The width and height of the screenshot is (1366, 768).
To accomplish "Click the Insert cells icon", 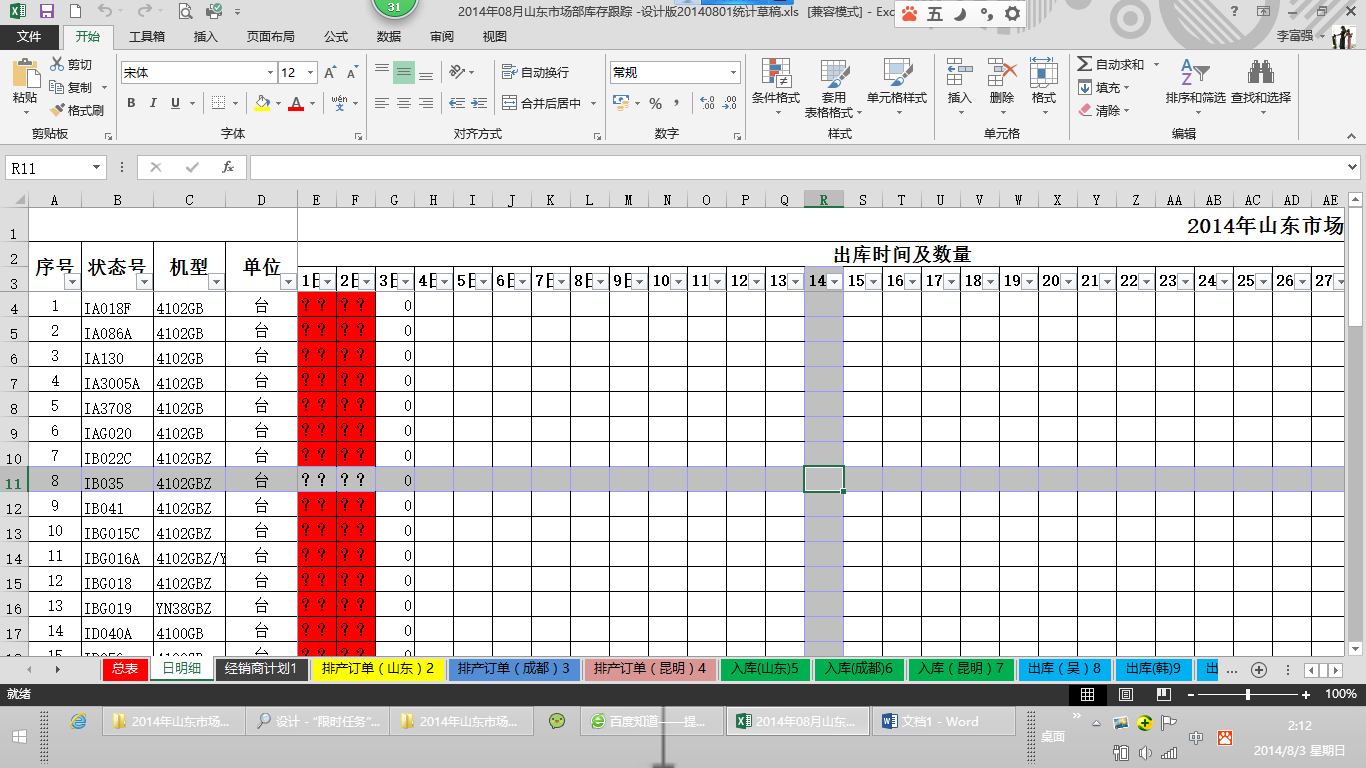I will (x=959, y=73).
